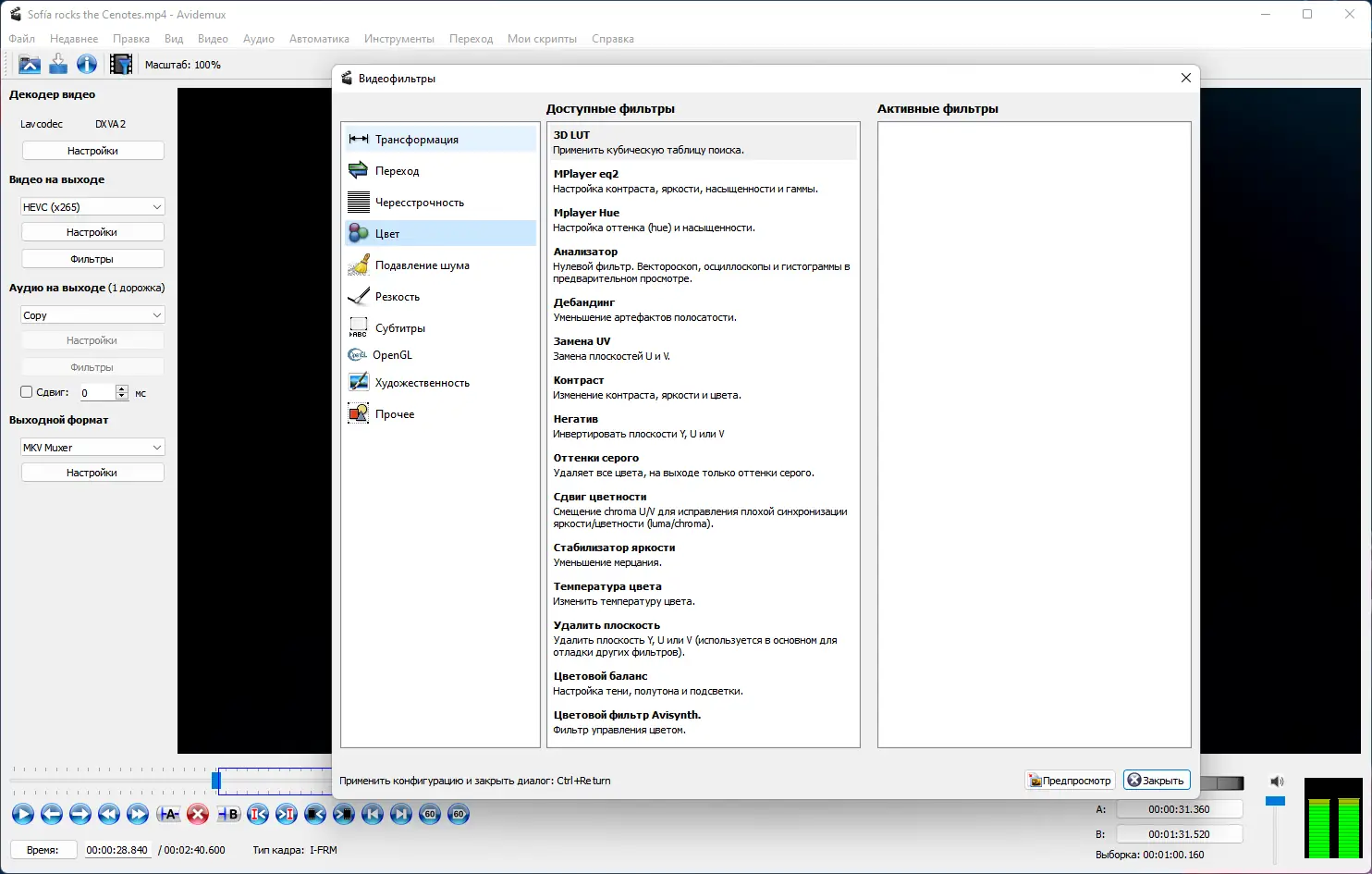Open file information via the info icon
Image resolution: width=1372 pixels, height=874 pixels.
tap(86, 64)
